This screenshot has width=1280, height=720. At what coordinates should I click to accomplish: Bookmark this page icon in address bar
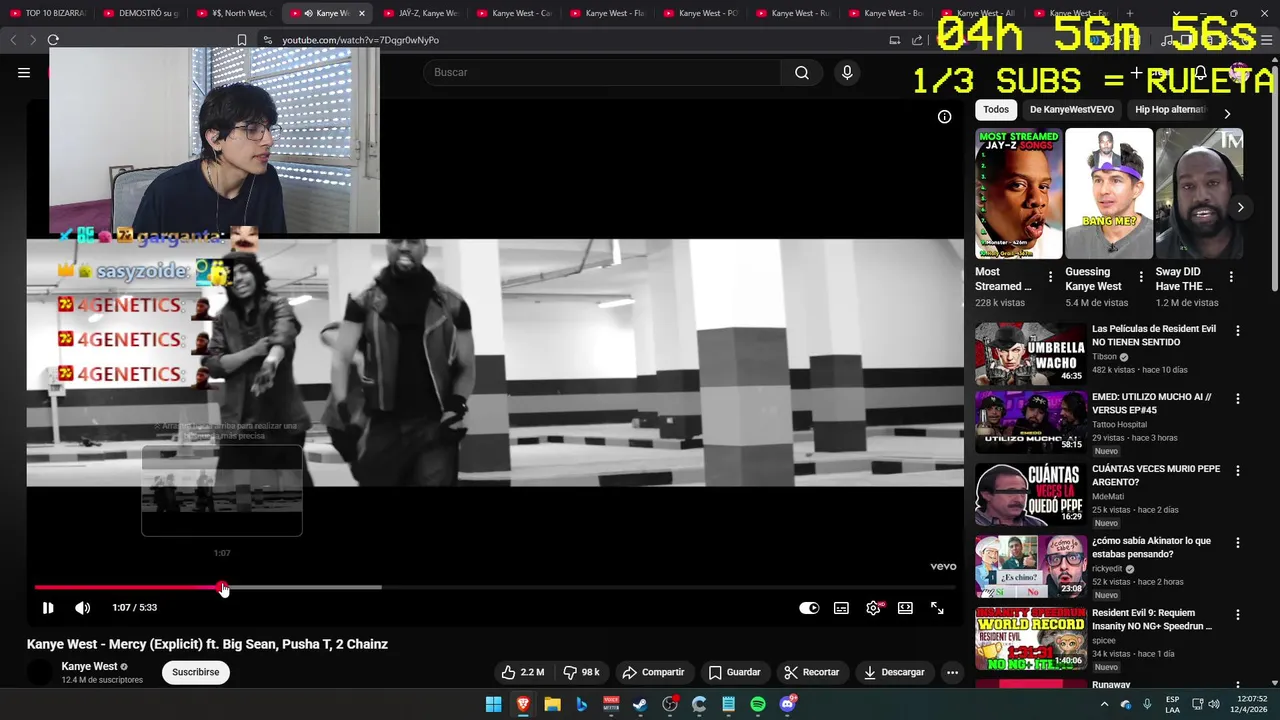pos(241,40)
